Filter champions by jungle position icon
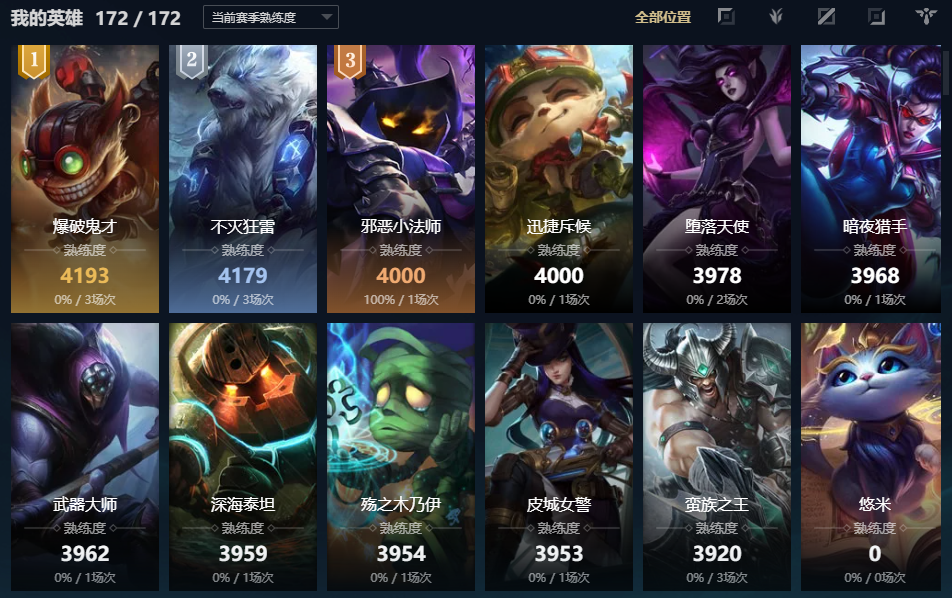Screen dimensions: 952x598 click(775, 16)
